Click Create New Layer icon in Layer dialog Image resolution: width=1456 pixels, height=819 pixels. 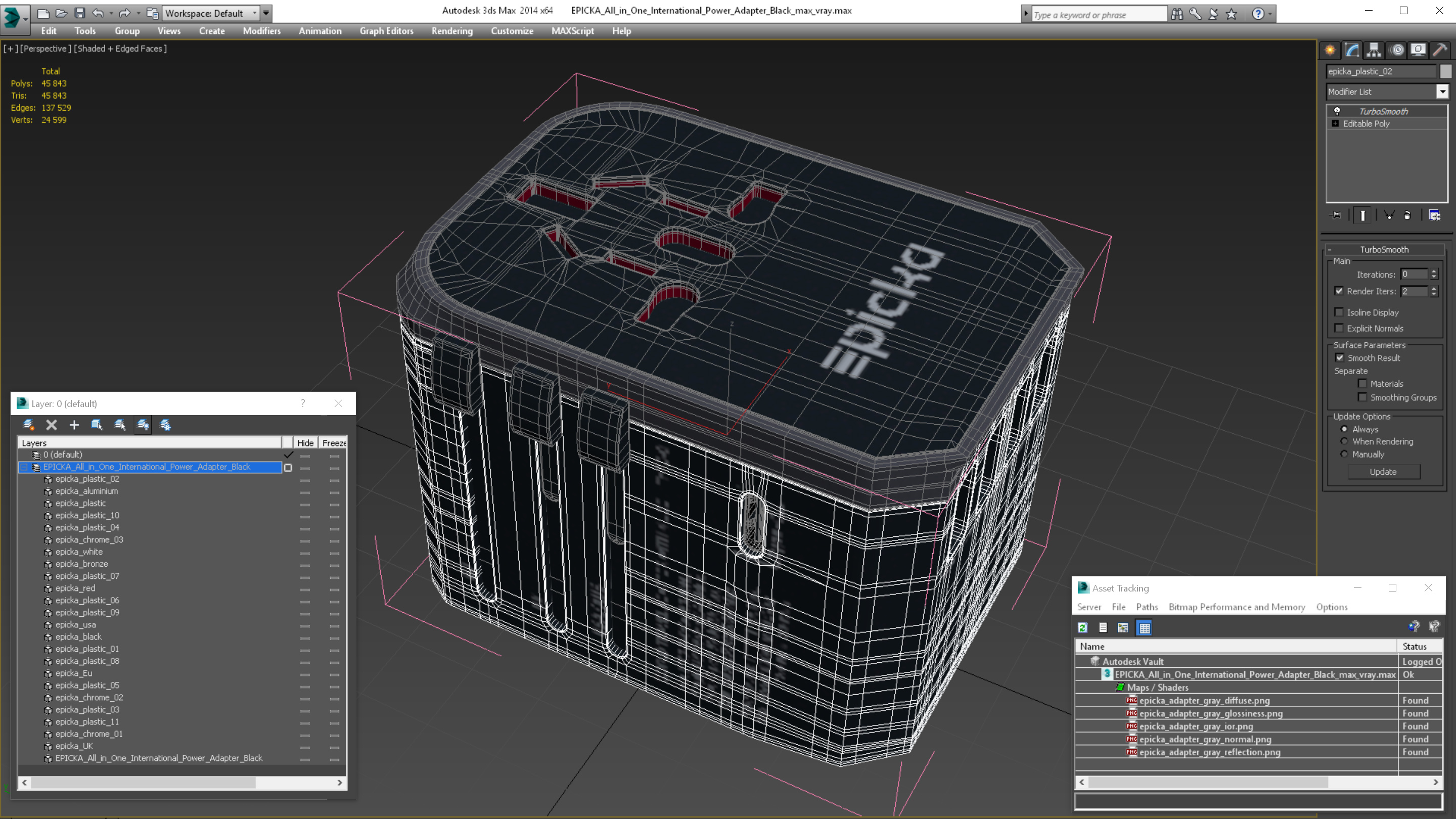tap(28, 425)
